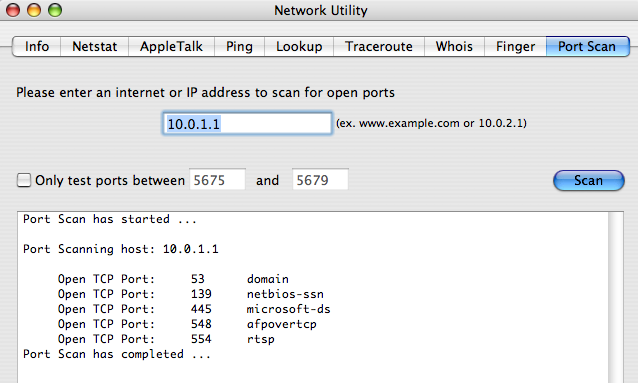Screen dimensions: 638x383
Task: Click the results area vertical scrollbar
Action: 616,297
